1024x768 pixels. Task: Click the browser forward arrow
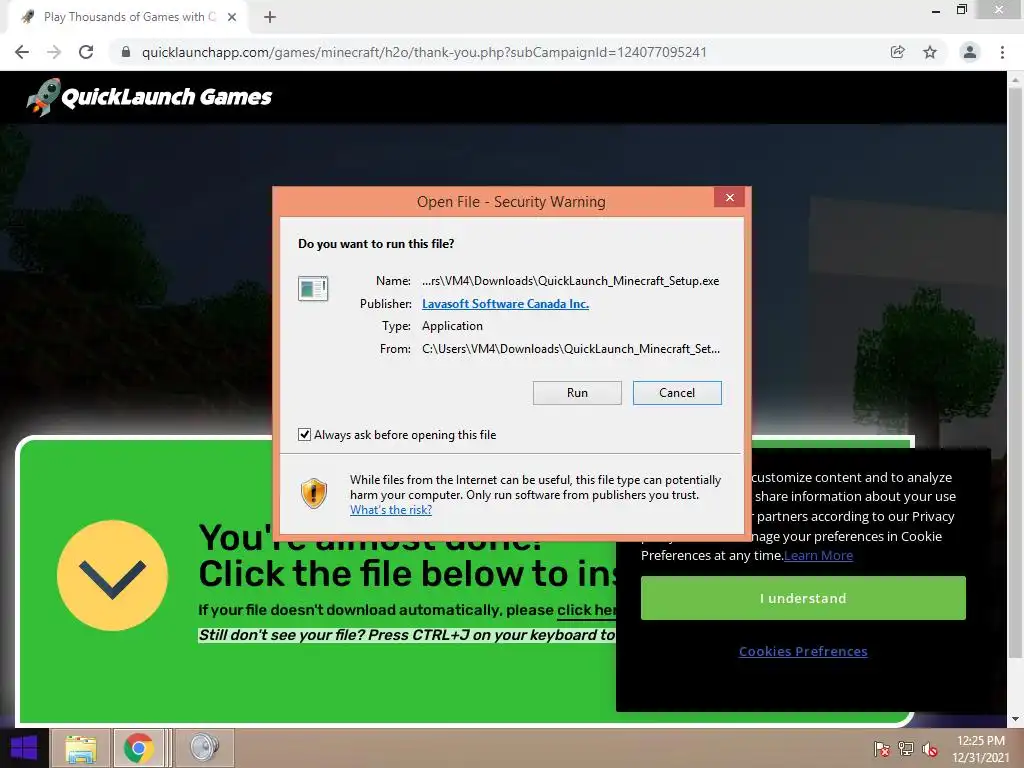tap(54, 52)
